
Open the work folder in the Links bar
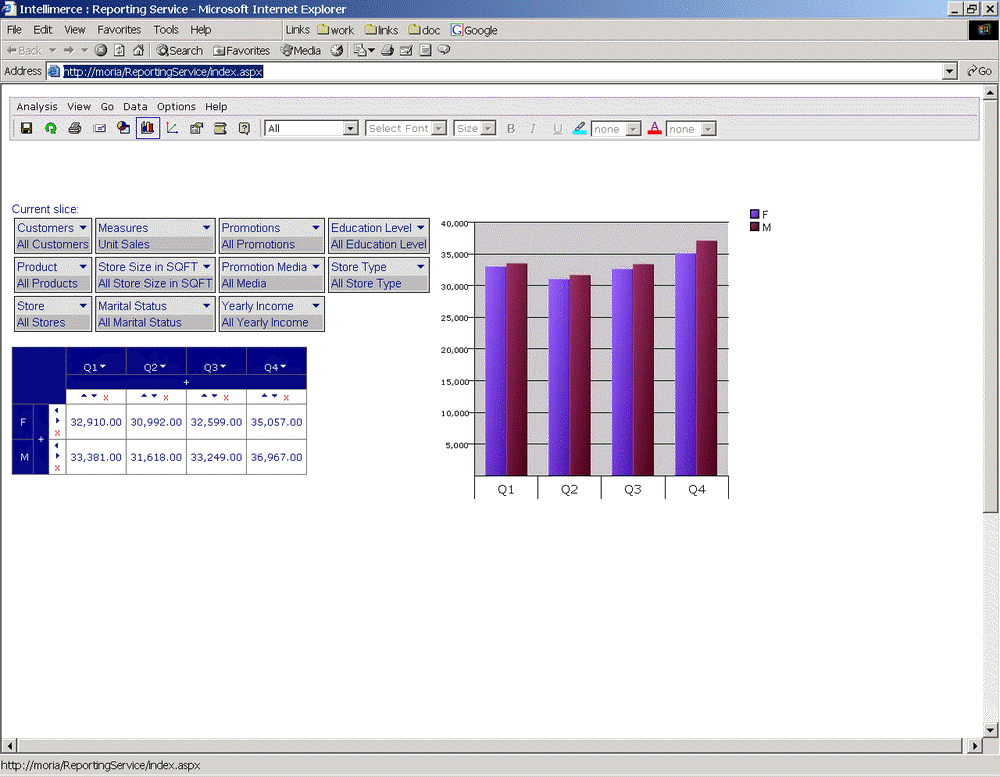[x=335, y=30]
